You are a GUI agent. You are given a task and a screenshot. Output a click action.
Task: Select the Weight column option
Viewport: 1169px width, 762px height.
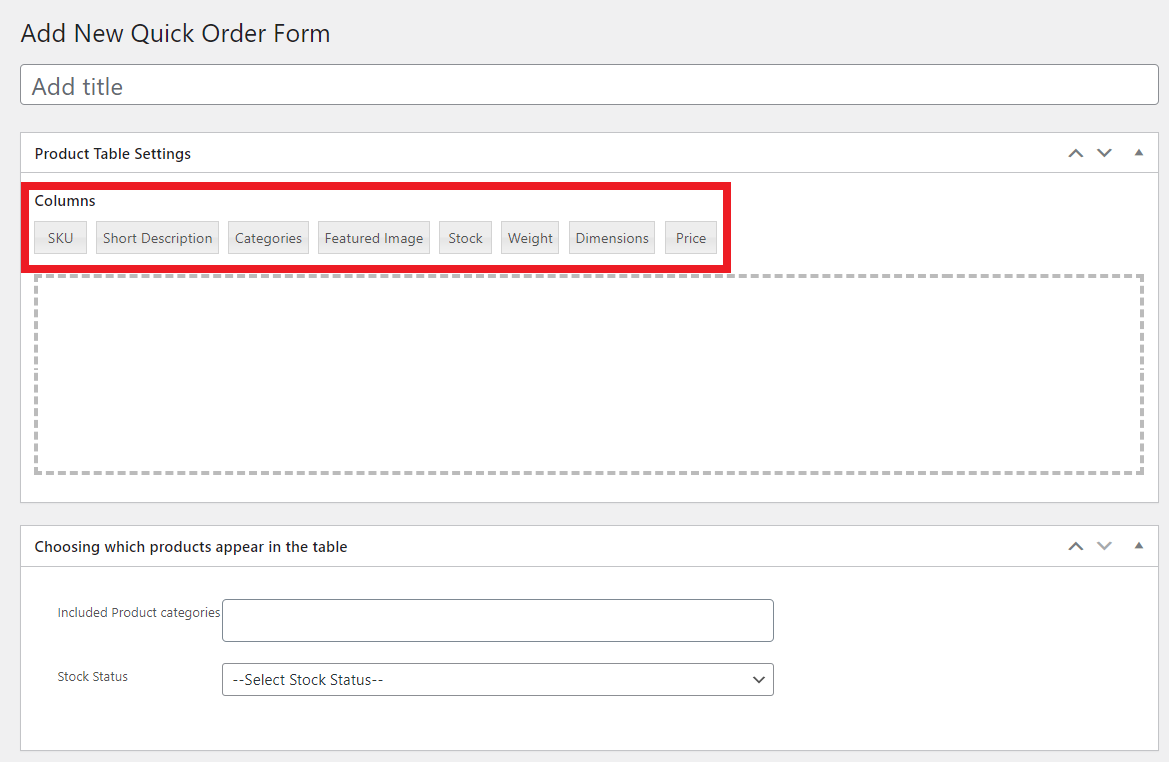(x=529, y=237)
